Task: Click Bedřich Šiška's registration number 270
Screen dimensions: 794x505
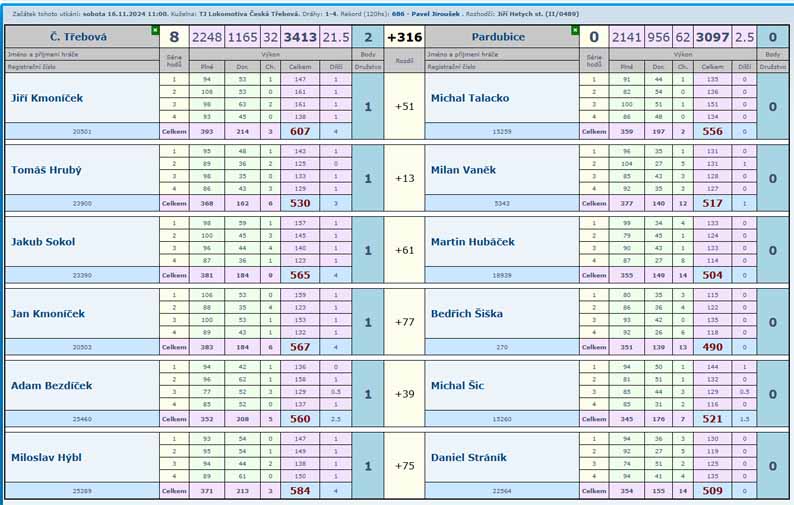Action: tap(502, 347)
